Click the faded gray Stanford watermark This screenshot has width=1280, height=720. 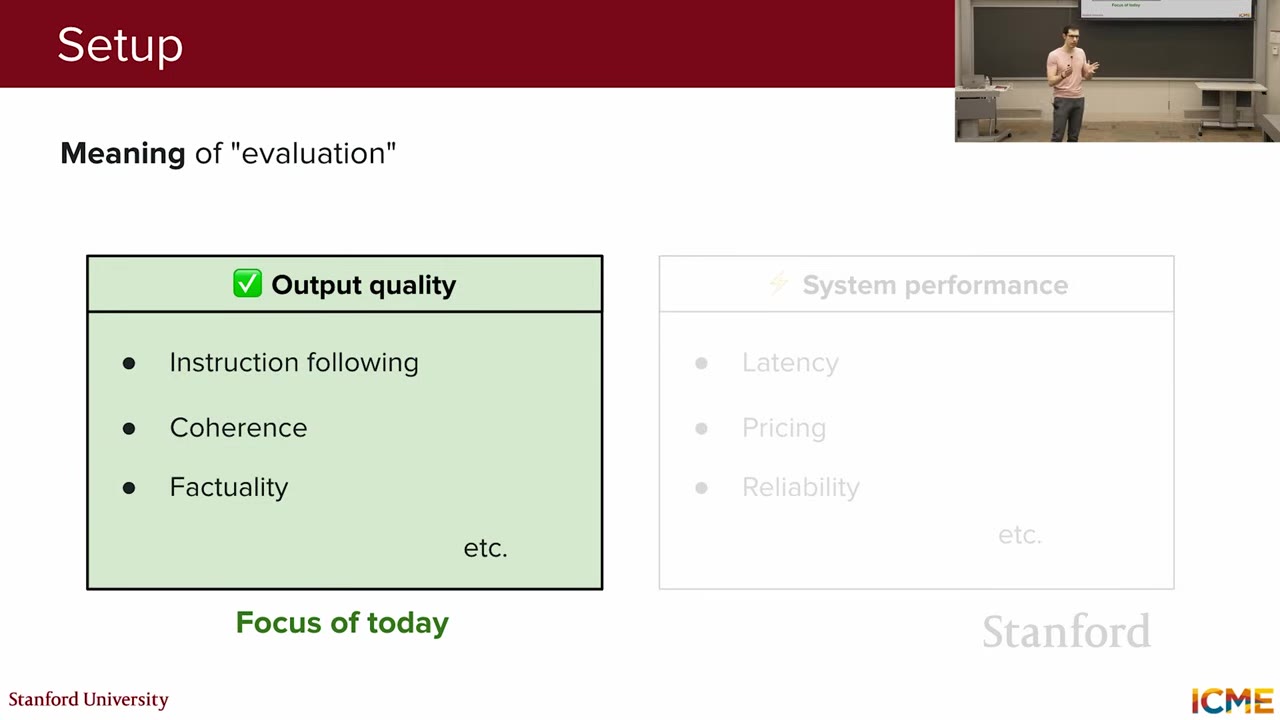coord(1066,632)
